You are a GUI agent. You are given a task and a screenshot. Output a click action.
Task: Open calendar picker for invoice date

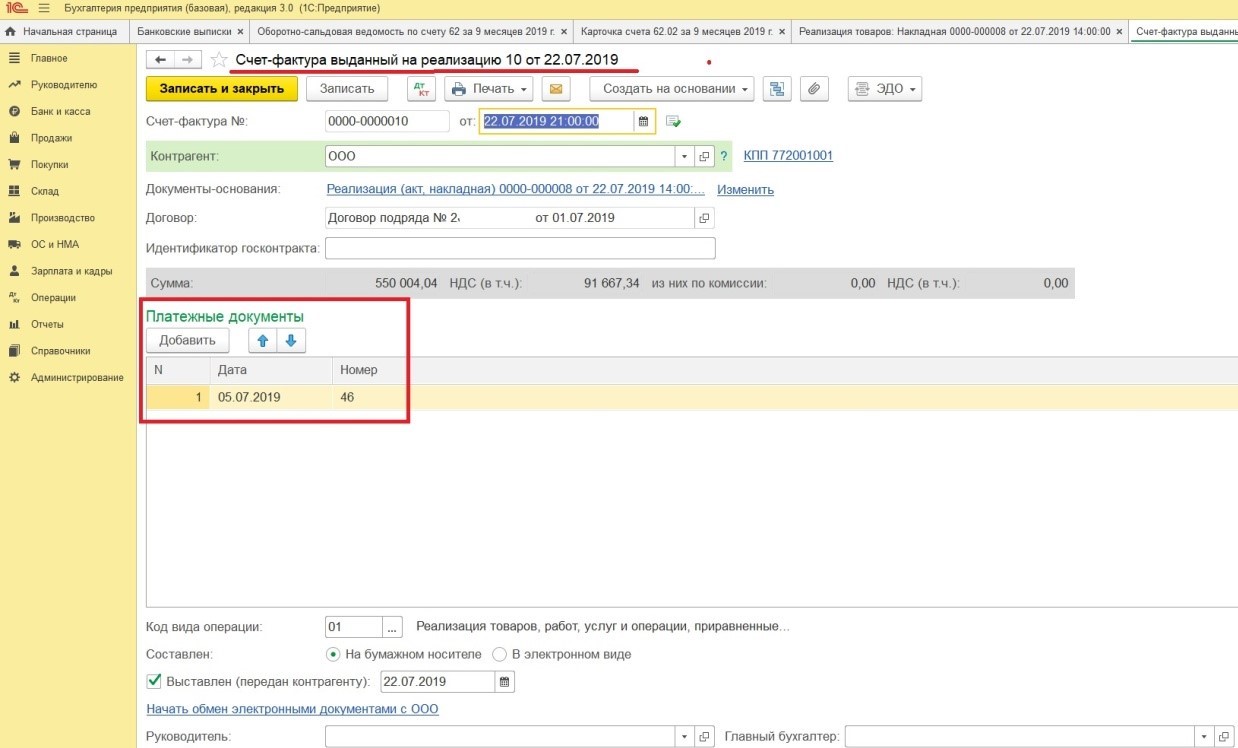pos(644,121)
